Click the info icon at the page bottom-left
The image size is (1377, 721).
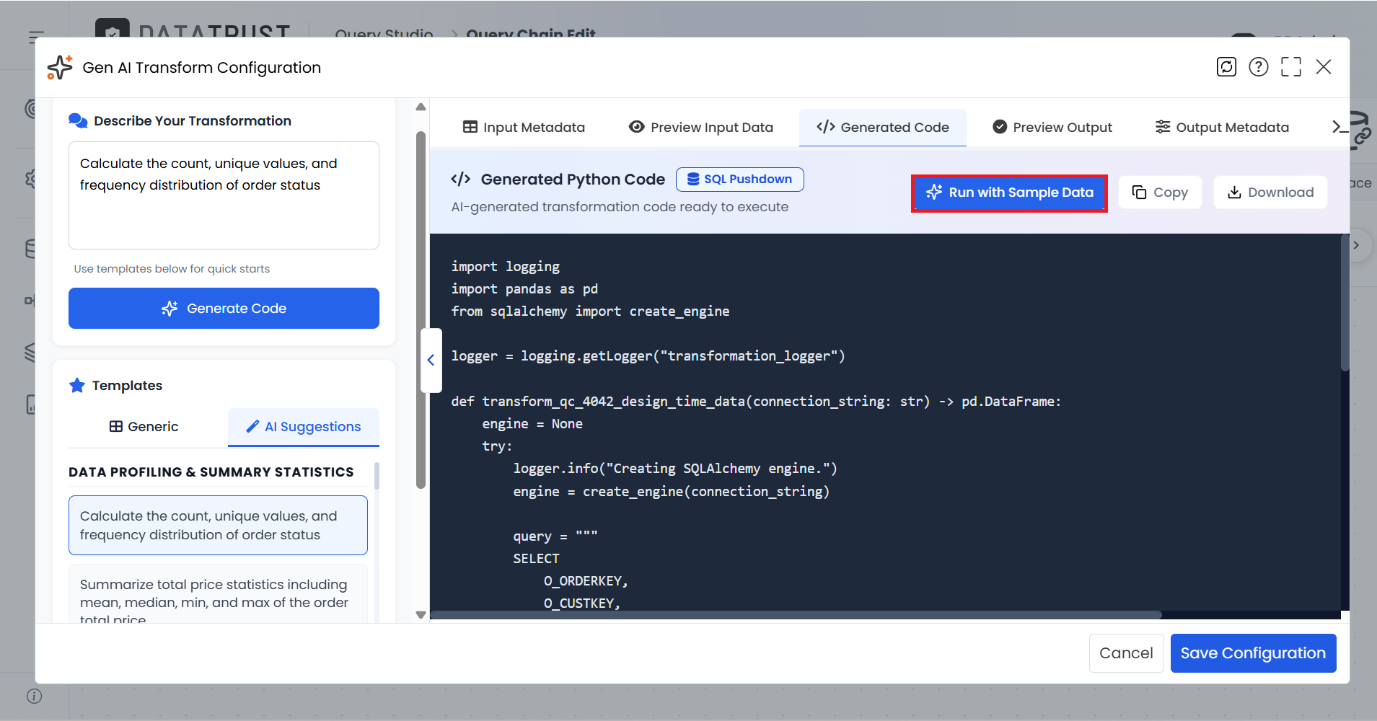(x=34, y=696)
